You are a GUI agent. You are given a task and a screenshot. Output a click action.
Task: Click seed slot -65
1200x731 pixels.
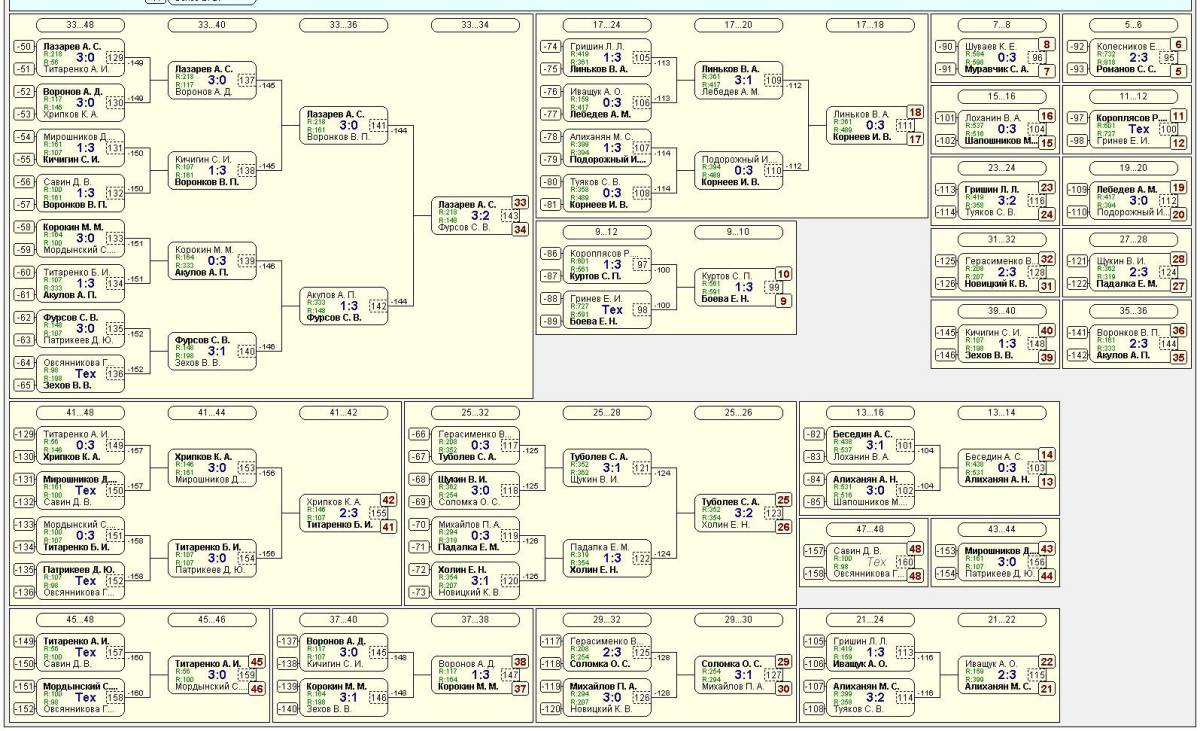(23, 384)
